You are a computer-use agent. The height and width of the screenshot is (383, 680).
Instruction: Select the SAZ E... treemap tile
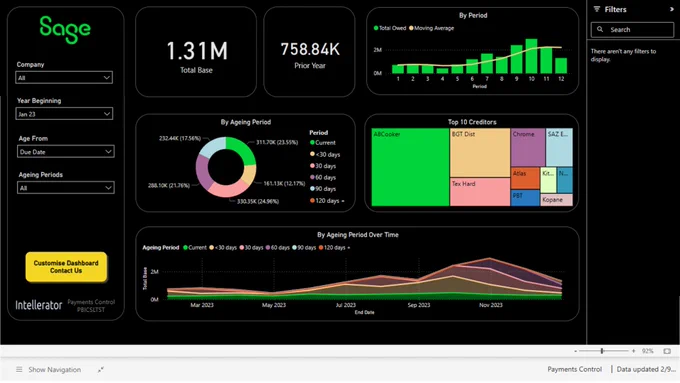pyautogui.click(x=559, y=147)
